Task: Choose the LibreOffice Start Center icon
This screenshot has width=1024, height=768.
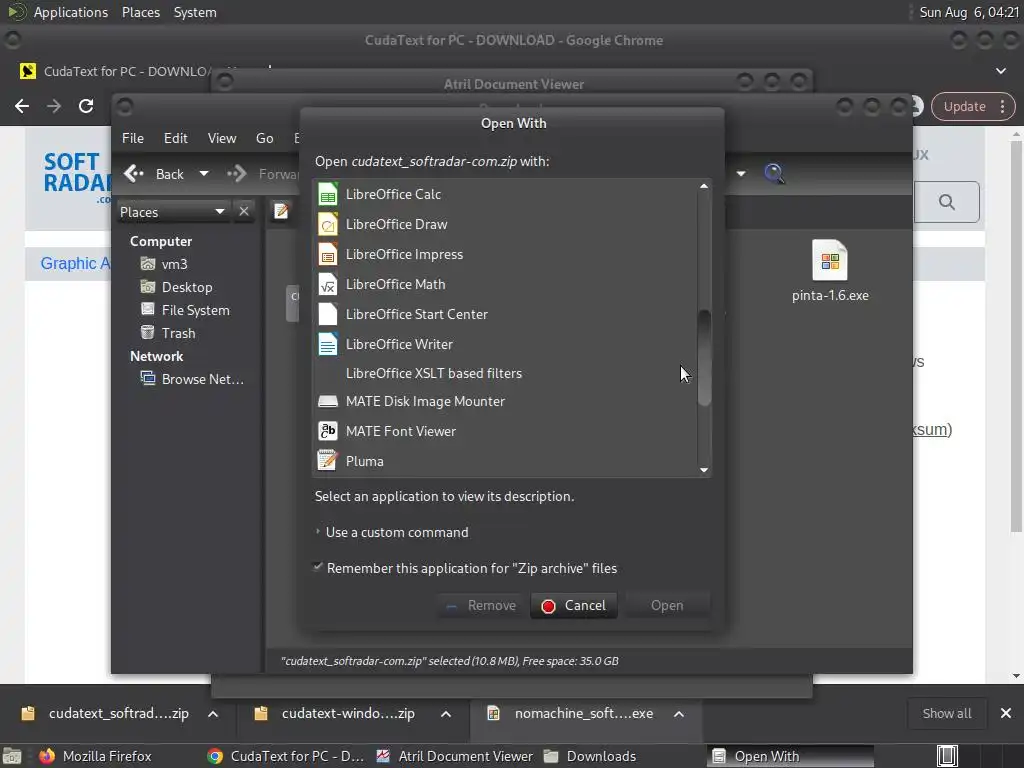Action: [x=328, y=314]
